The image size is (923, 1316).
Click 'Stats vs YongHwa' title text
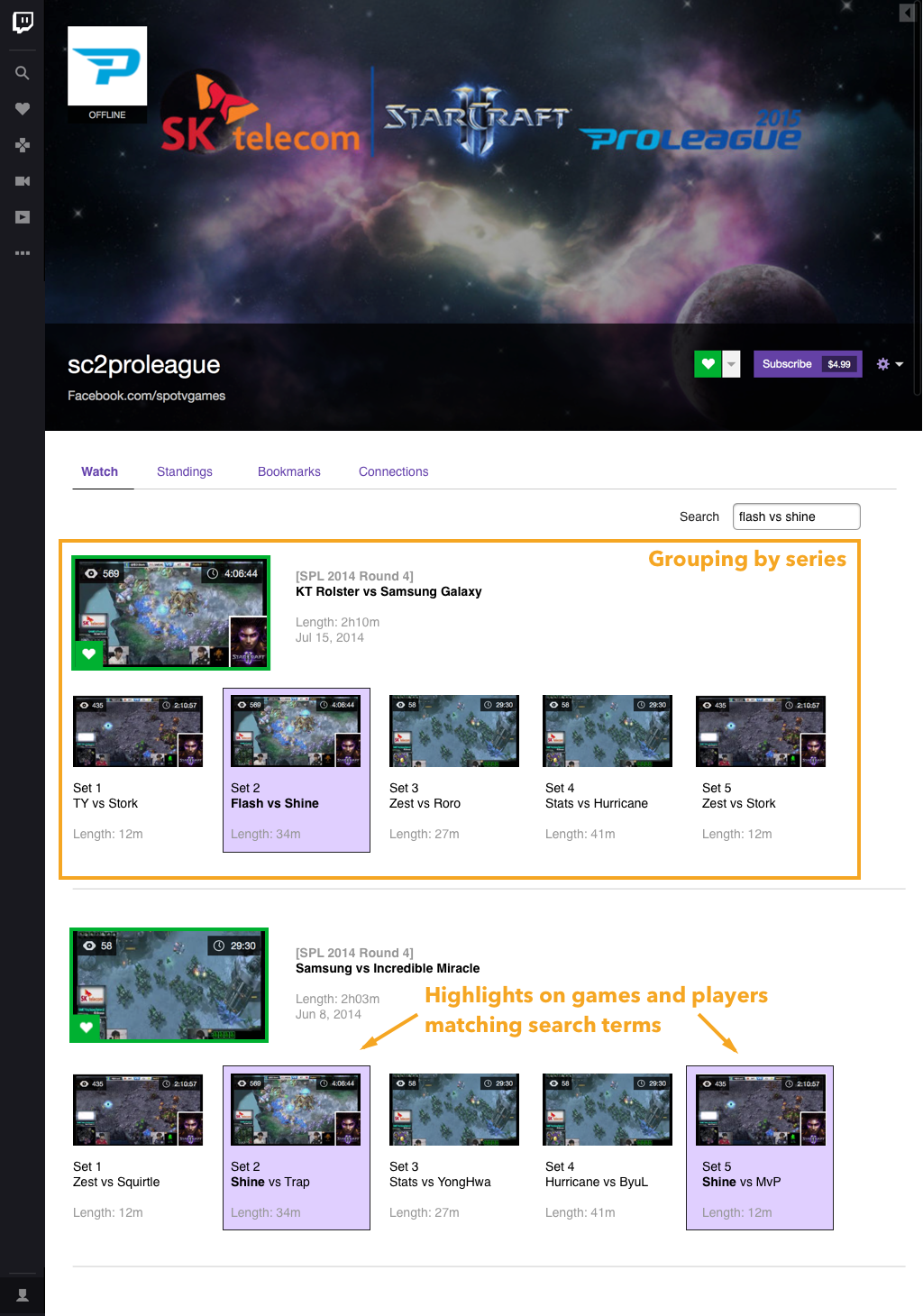point(440,1182)
